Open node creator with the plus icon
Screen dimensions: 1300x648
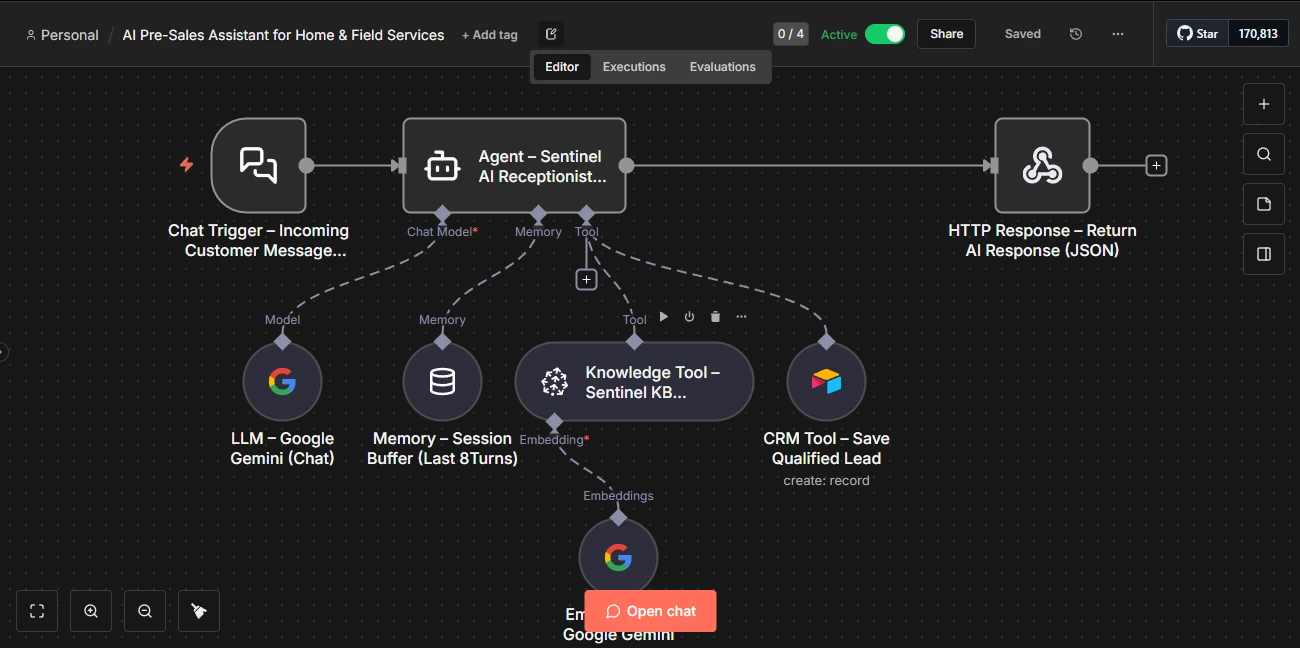(x=1263, y=104)
